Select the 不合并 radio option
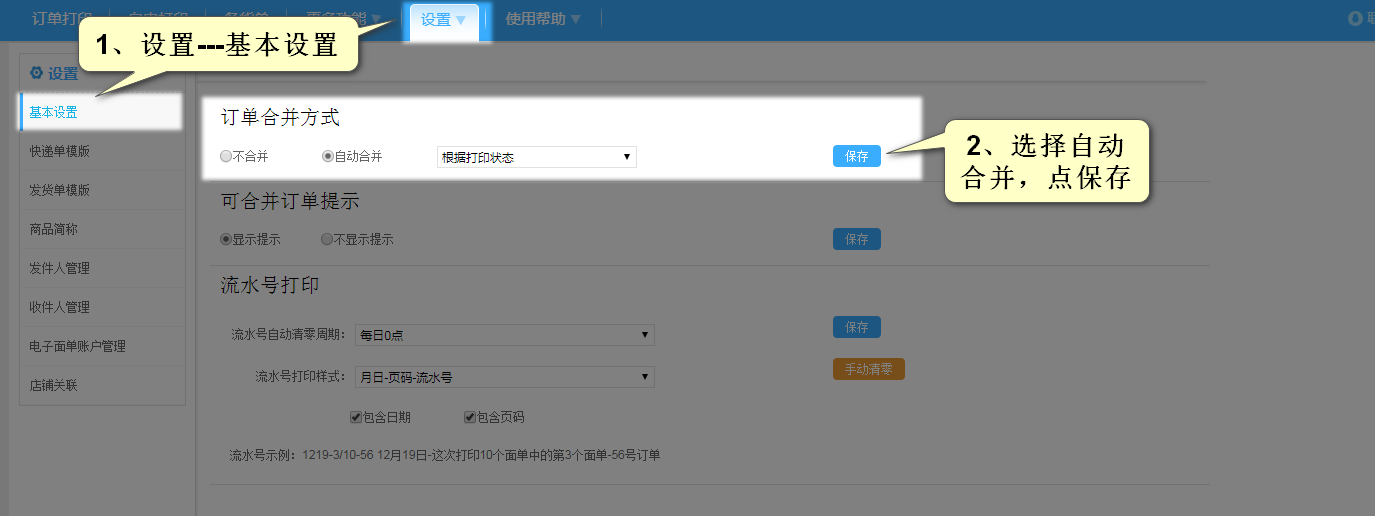Image resolution: width=1375 pixels, height=516 pixels. tap(226, 157)
